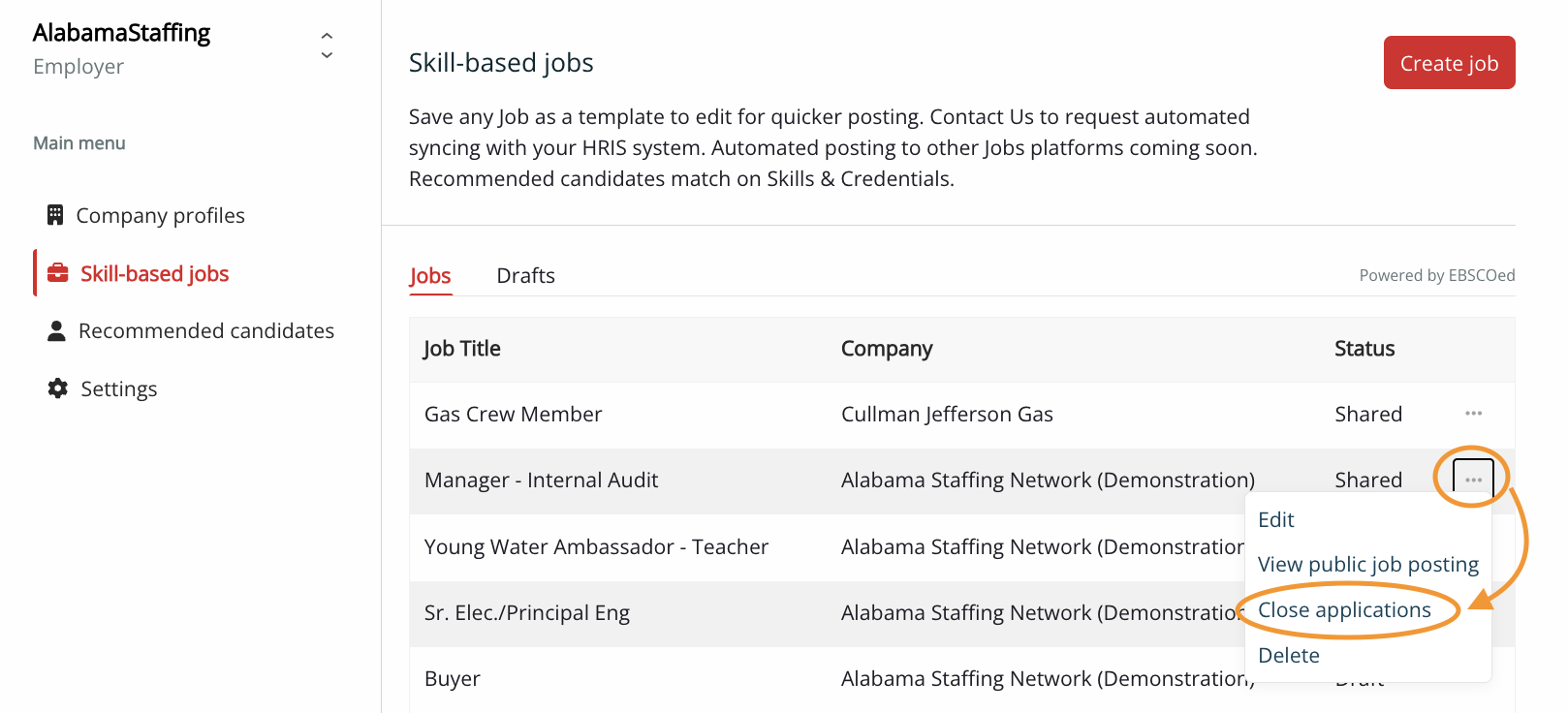
Task: Toggle the Manager - Internal Audit options menu
Action: tap(1473, 480)
